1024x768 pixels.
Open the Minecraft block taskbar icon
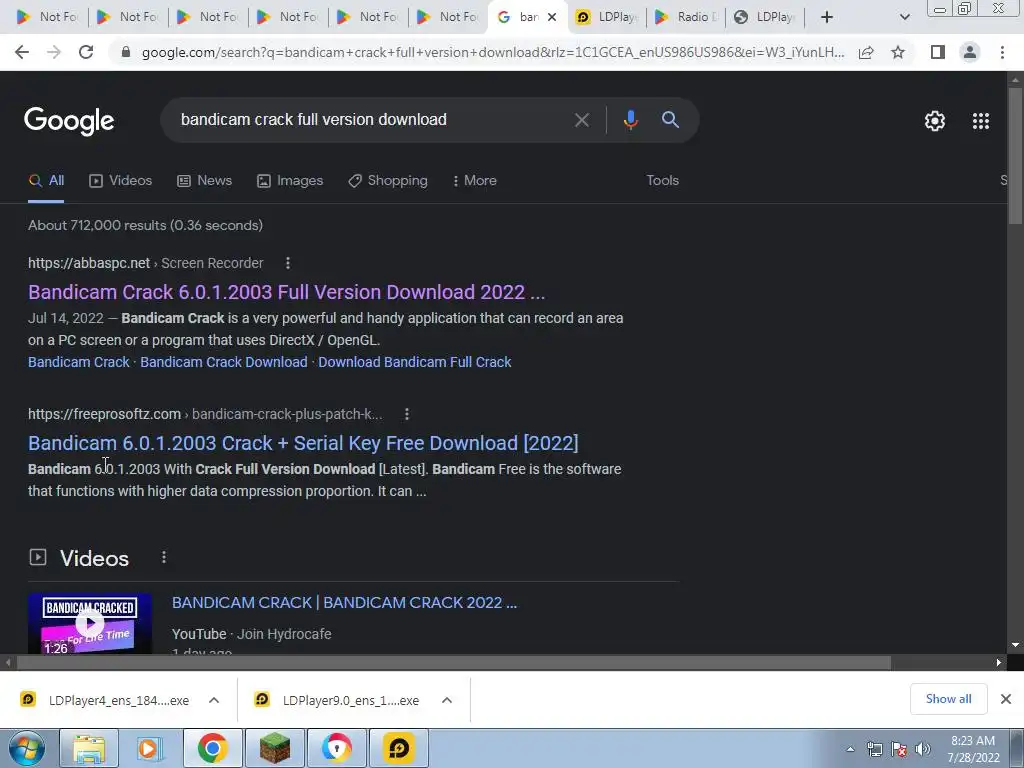pyautogui.click(x=274, y=748)
